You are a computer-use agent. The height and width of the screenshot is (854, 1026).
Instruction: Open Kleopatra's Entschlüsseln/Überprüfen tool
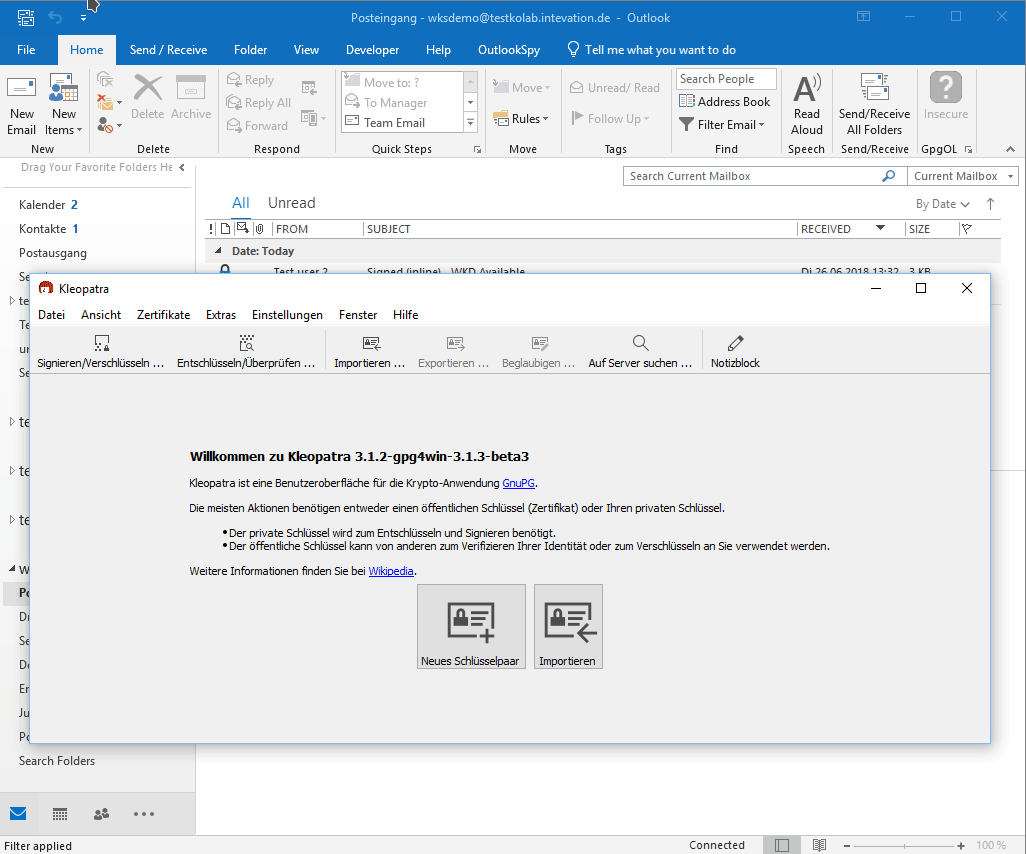(246, 351)
